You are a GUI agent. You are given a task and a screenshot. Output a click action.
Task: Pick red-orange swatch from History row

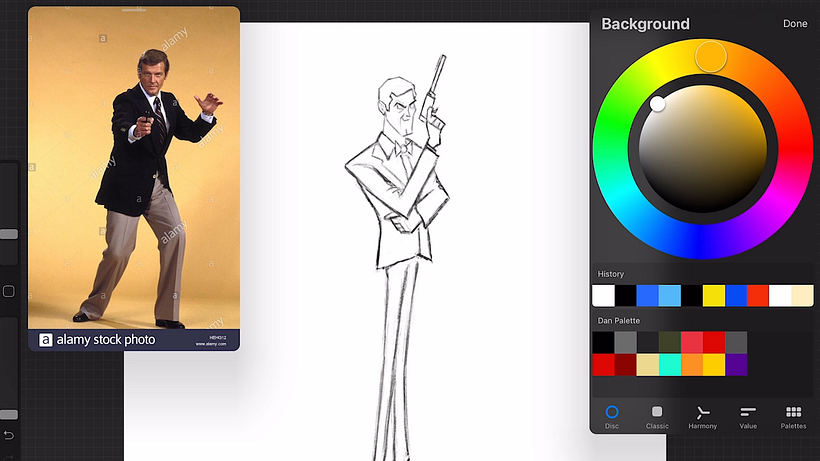tap(758, 296)
